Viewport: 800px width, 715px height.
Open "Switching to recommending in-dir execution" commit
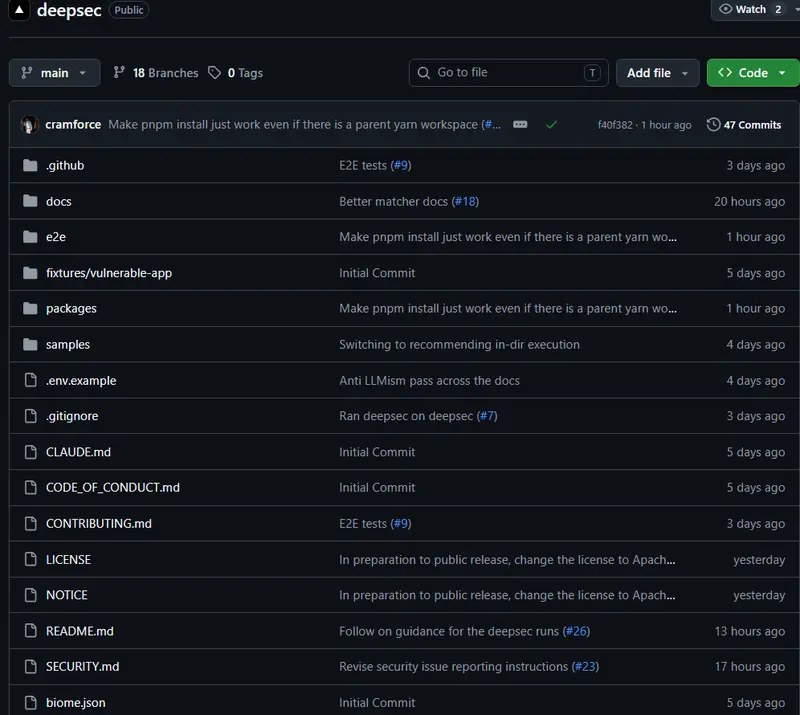coord(459,344)
